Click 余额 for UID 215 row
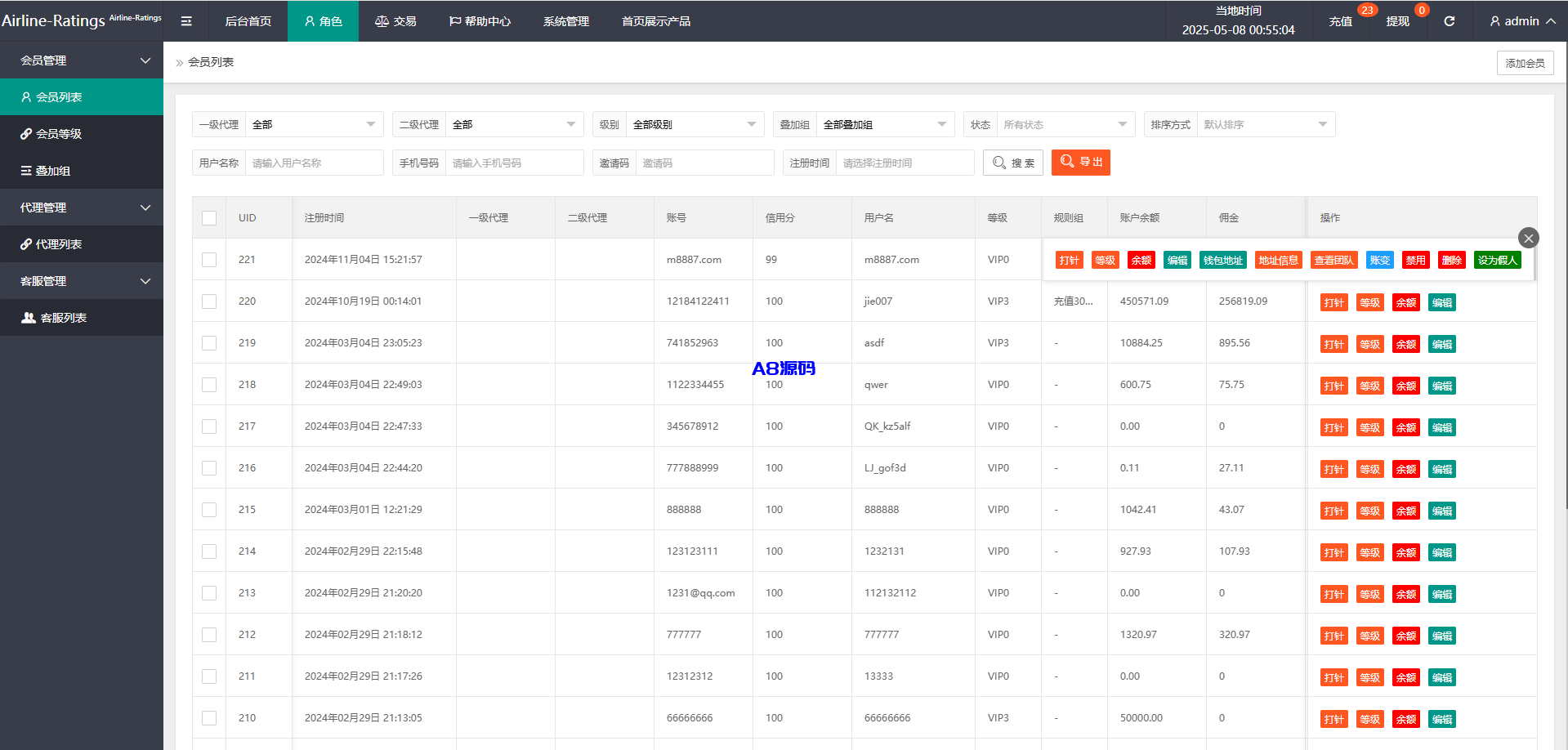Screen dimensions: 1568x750 pos(1406,511)
